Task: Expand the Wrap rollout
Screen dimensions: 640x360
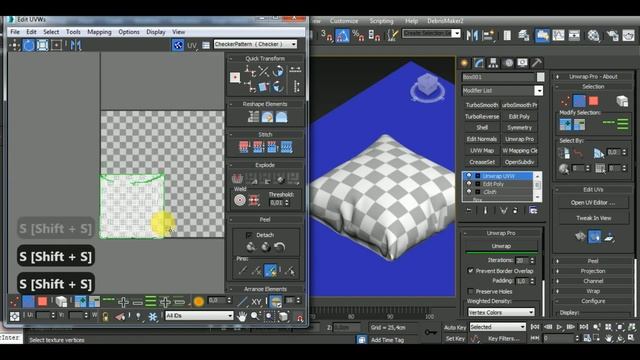Action: pos(593,291)
